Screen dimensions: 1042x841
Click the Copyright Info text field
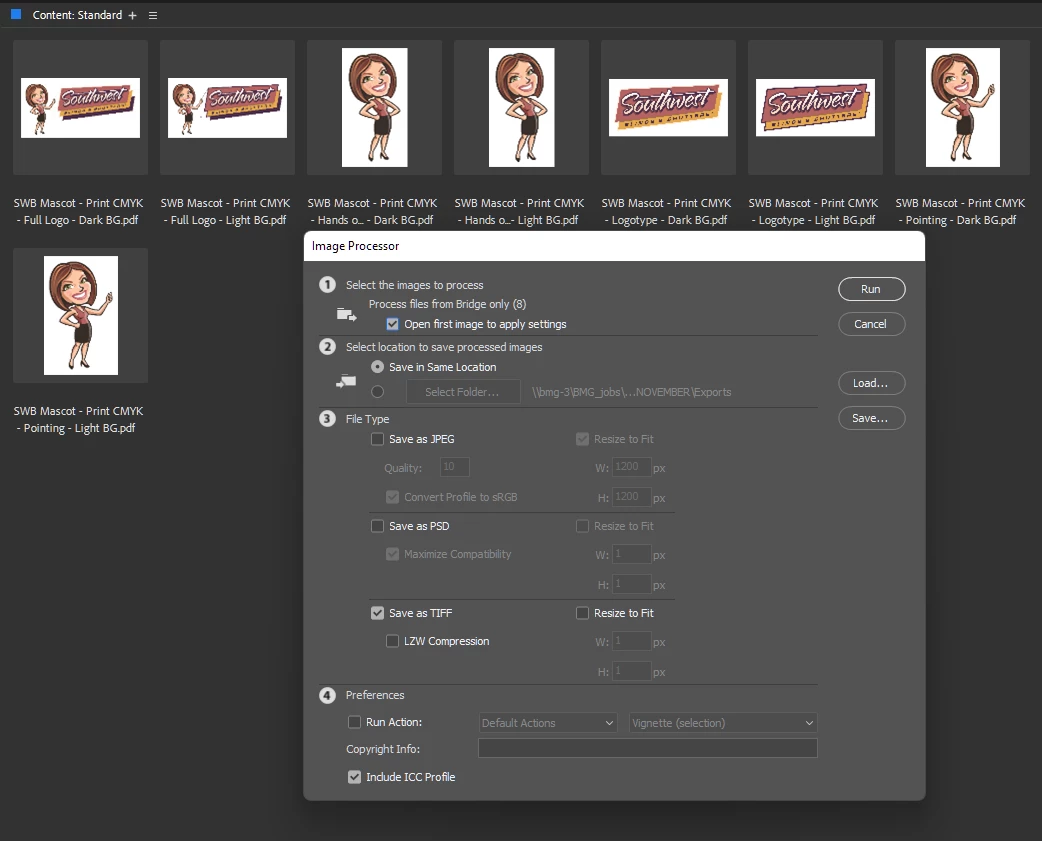point(647,748)
